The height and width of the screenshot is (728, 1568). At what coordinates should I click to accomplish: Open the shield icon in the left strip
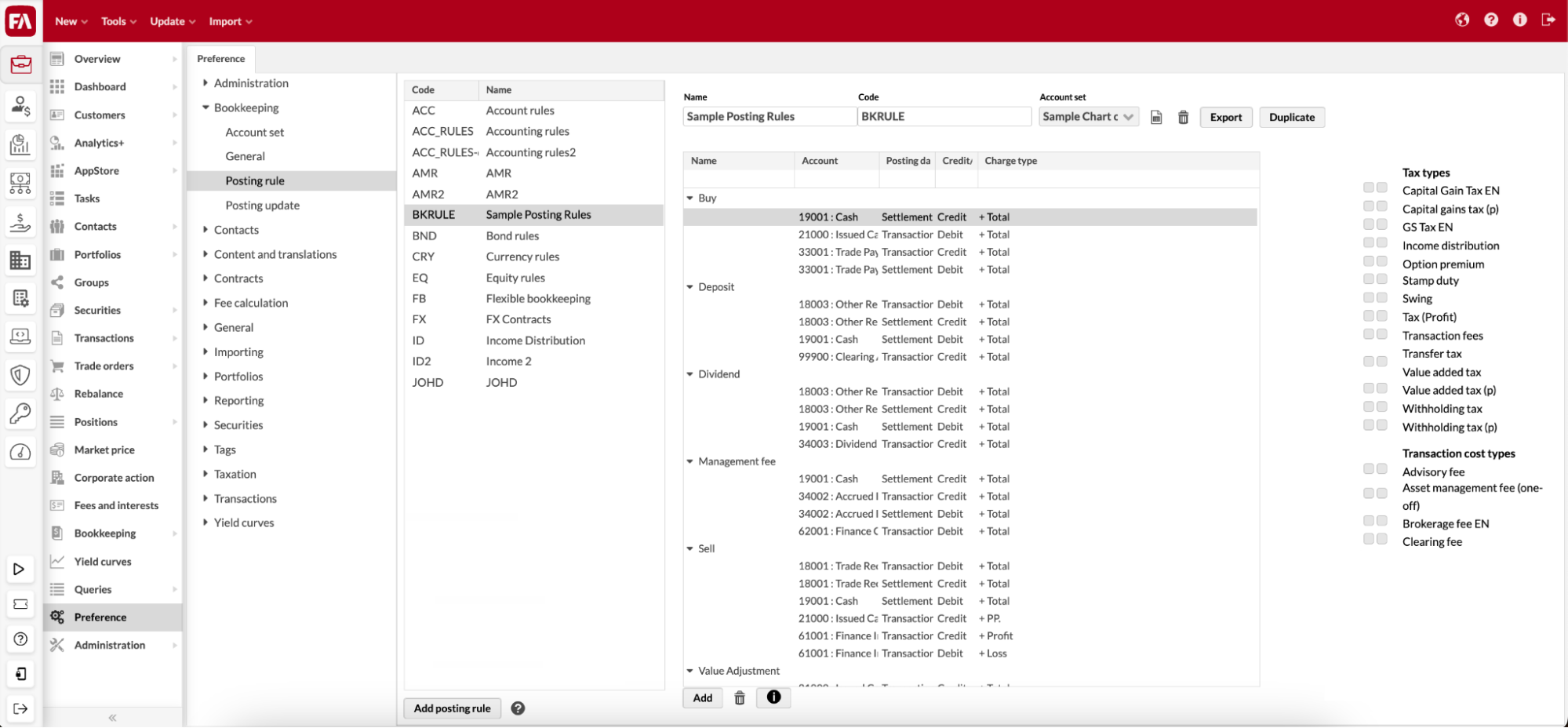(x=21, y=375)
